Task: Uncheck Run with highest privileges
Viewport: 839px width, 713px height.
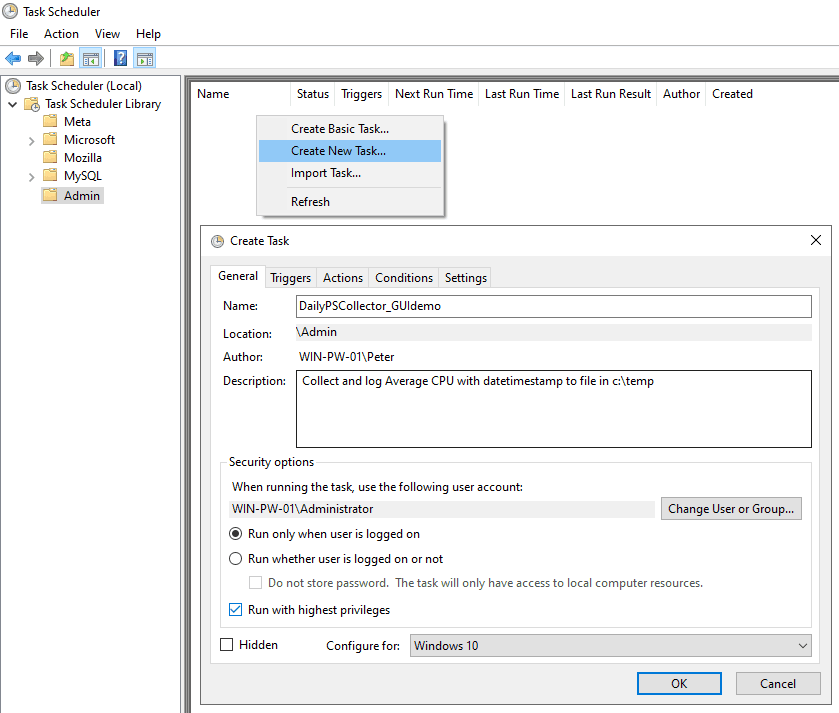Action: tap(235, 609)
